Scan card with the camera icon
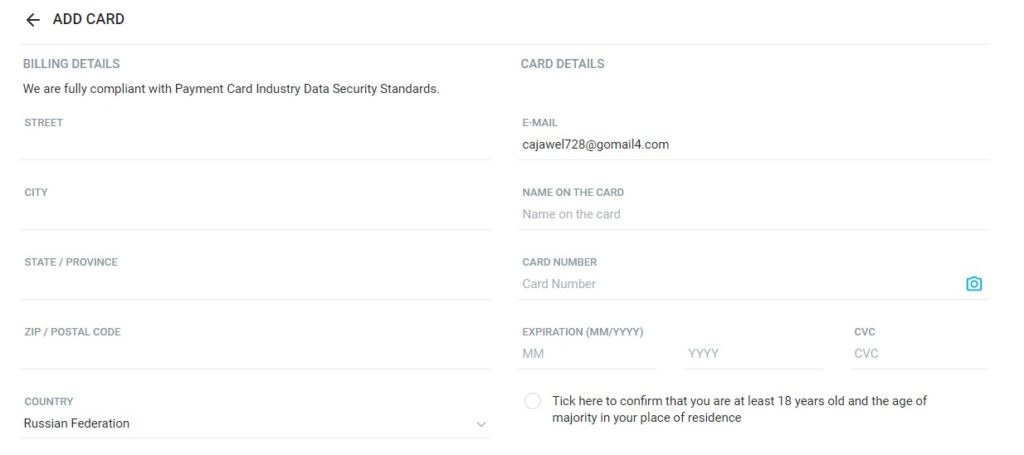The width and height of the screenshot is (1024, 455). point(974,283)
